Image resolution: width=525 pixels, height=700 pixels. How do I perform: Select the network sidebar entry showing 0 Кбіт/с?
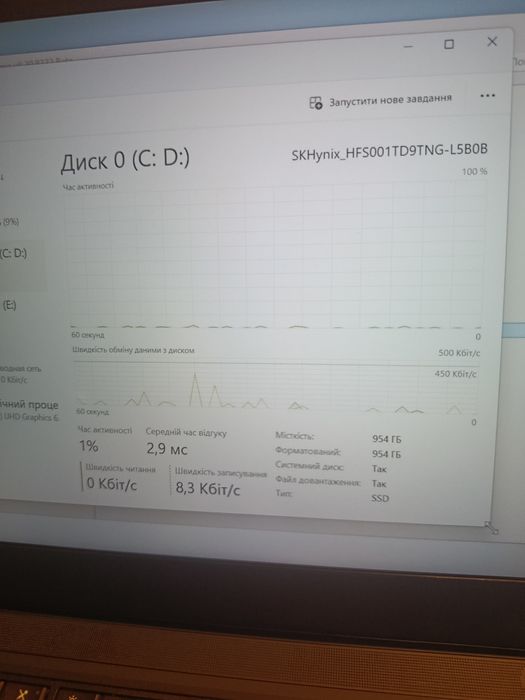click(21, 374)
